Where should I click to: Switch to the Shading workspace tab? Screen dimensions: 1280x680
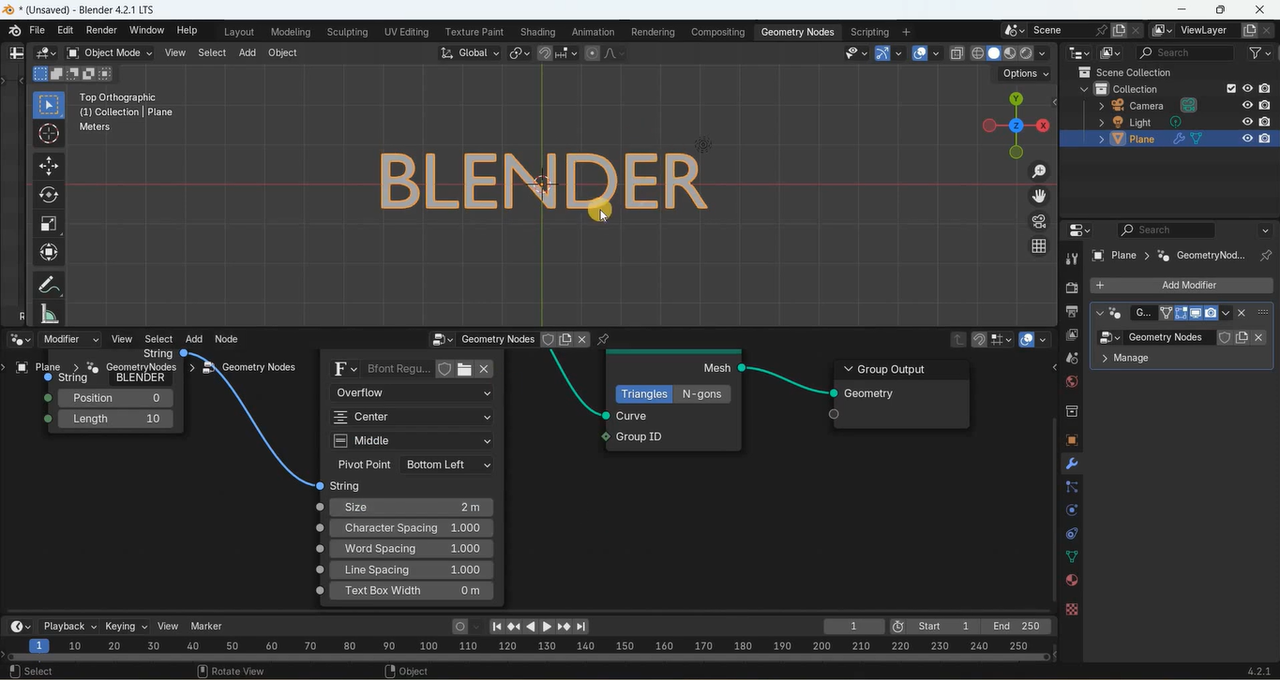pyautogui.click(x=537, y=32)
